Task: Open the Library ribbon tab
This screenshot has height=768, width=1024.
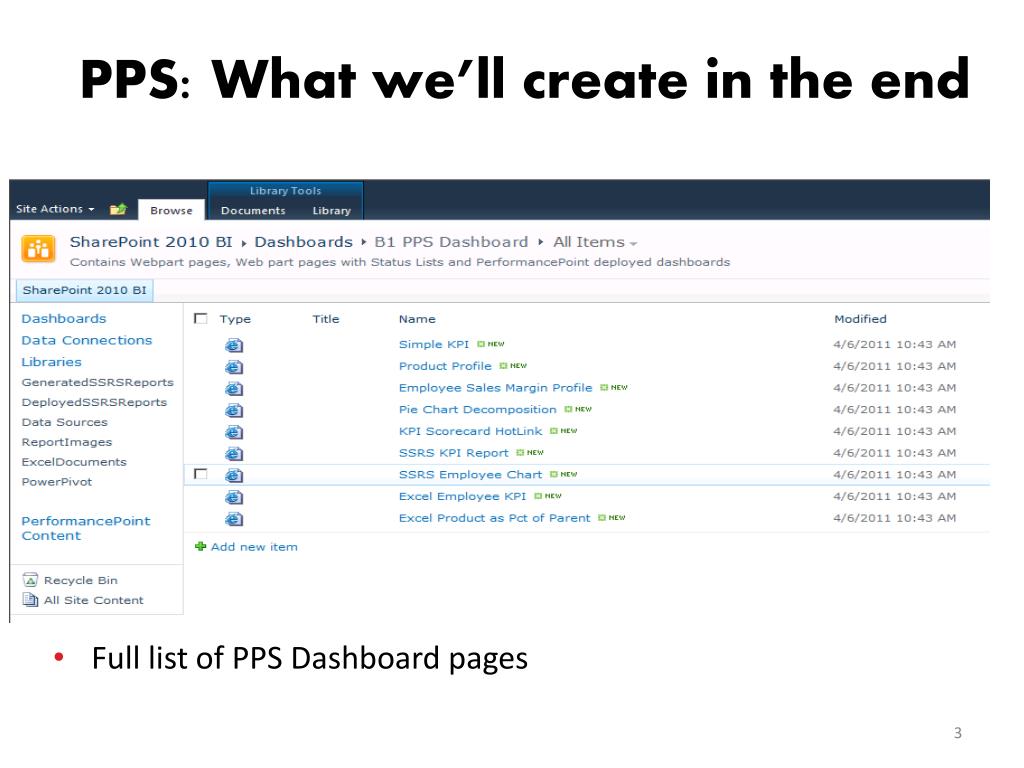Action: click(331, 210)
